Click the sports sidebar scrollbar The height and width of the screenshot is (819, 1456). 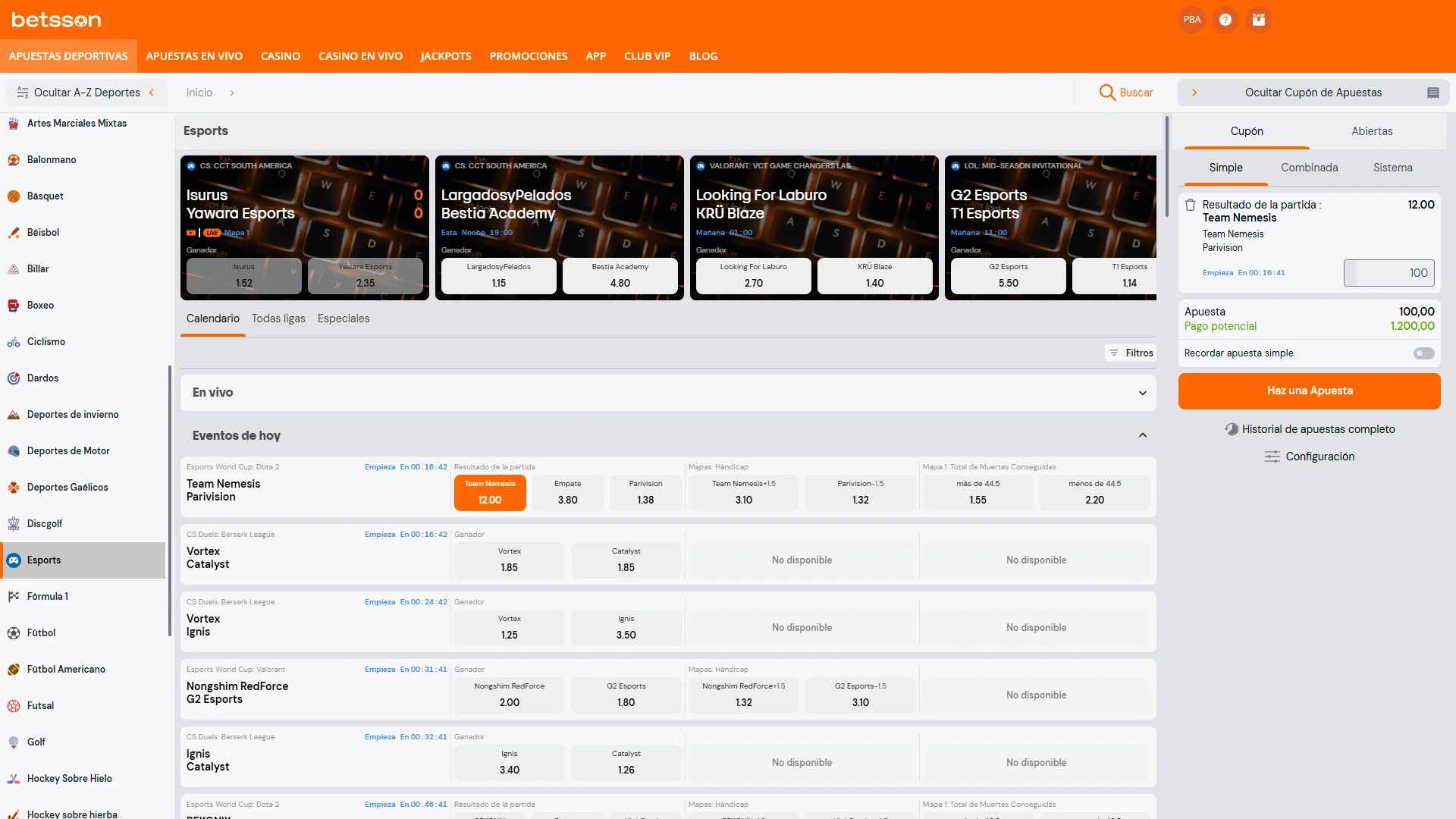point(170,500)
